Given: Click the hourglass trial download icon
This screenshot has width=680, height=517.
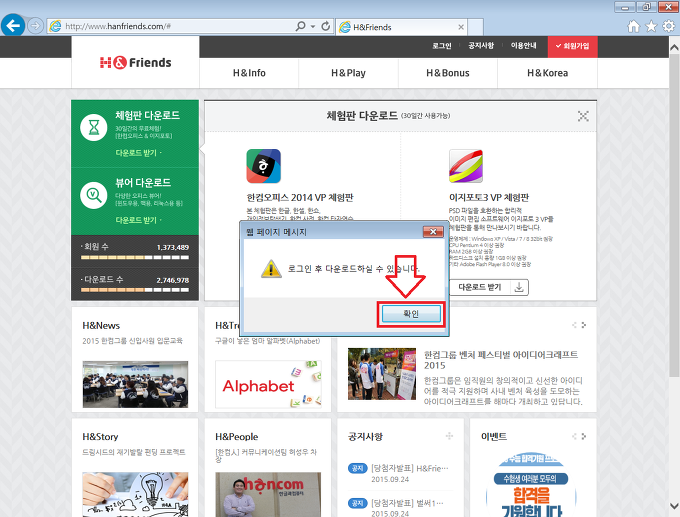Looking at the screenshot, I should (x=94, y=128).
